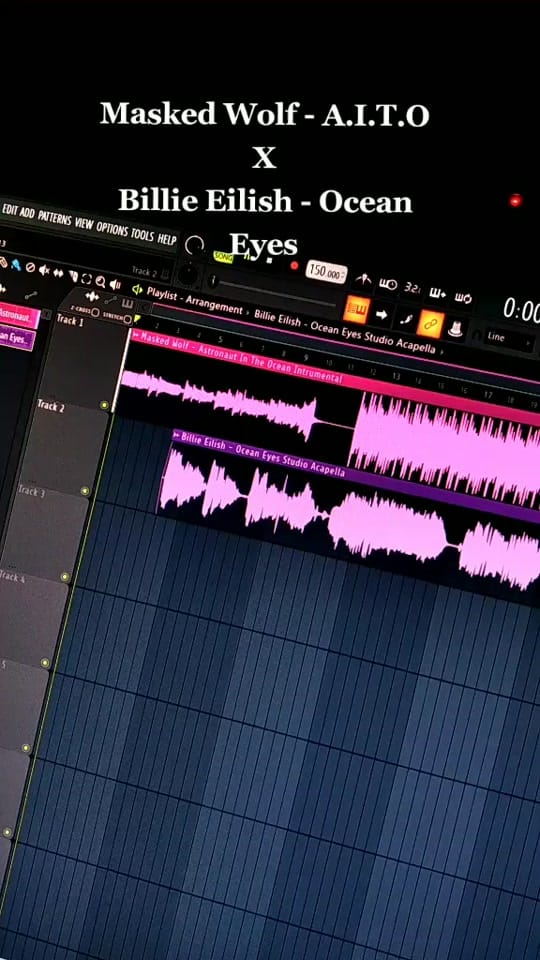The width and height of the screenshot is (540, 960).
Task: Select the Playback speaker tool
Action: 115,285
